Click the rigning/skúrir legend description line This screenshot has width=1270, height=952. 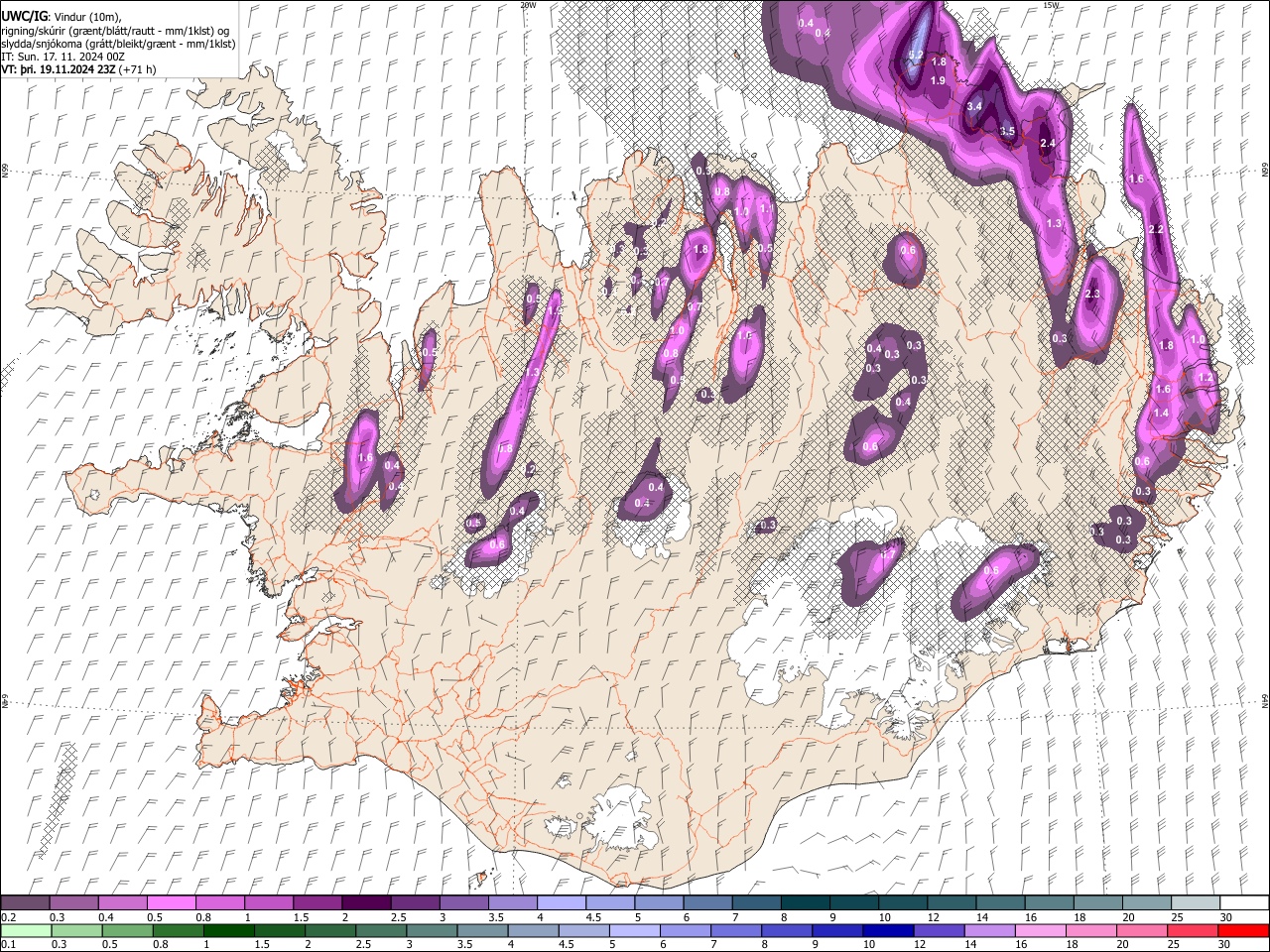(115, 31)
